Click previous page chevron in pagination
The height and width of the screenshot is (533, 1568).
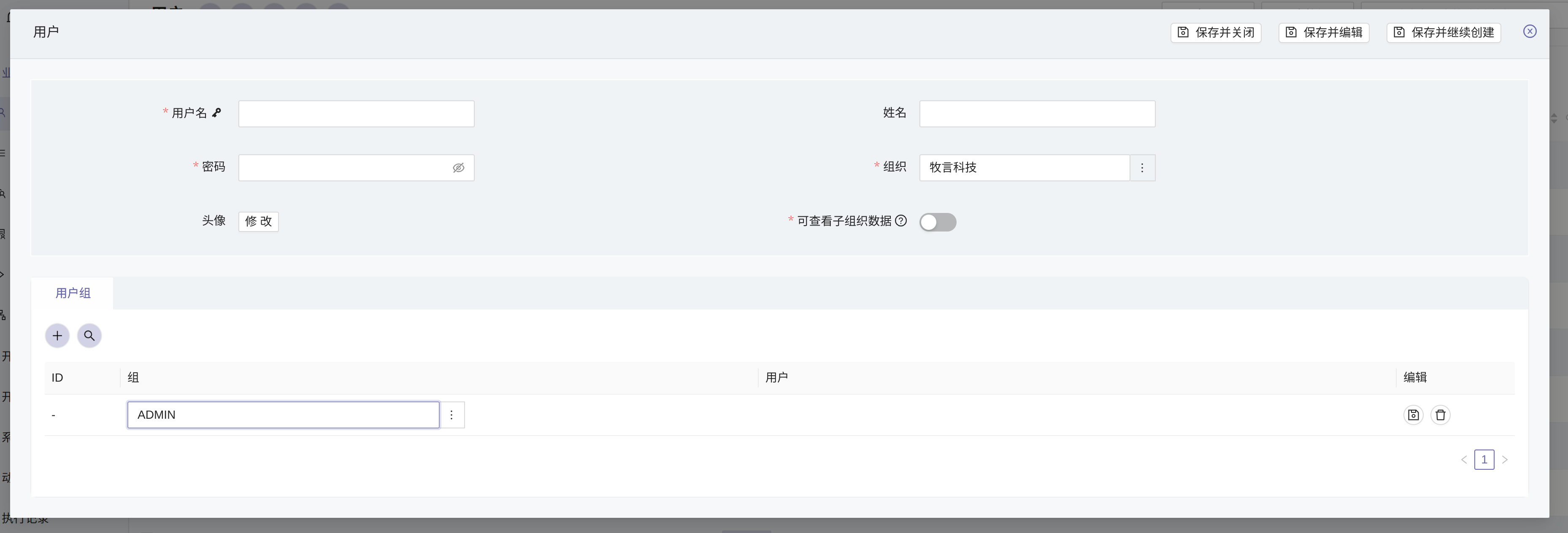point(1464,459)
